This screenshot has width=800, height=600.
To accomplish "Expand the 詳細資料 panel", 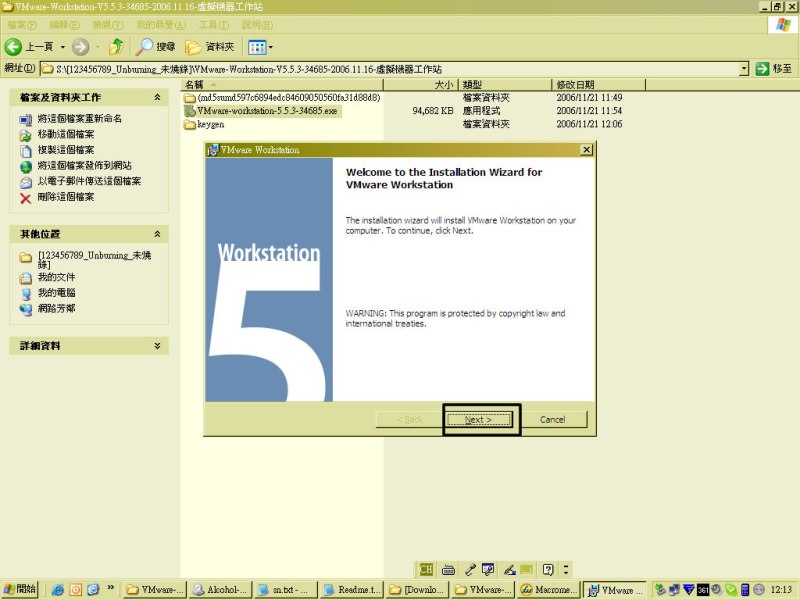I will (157, 345).
